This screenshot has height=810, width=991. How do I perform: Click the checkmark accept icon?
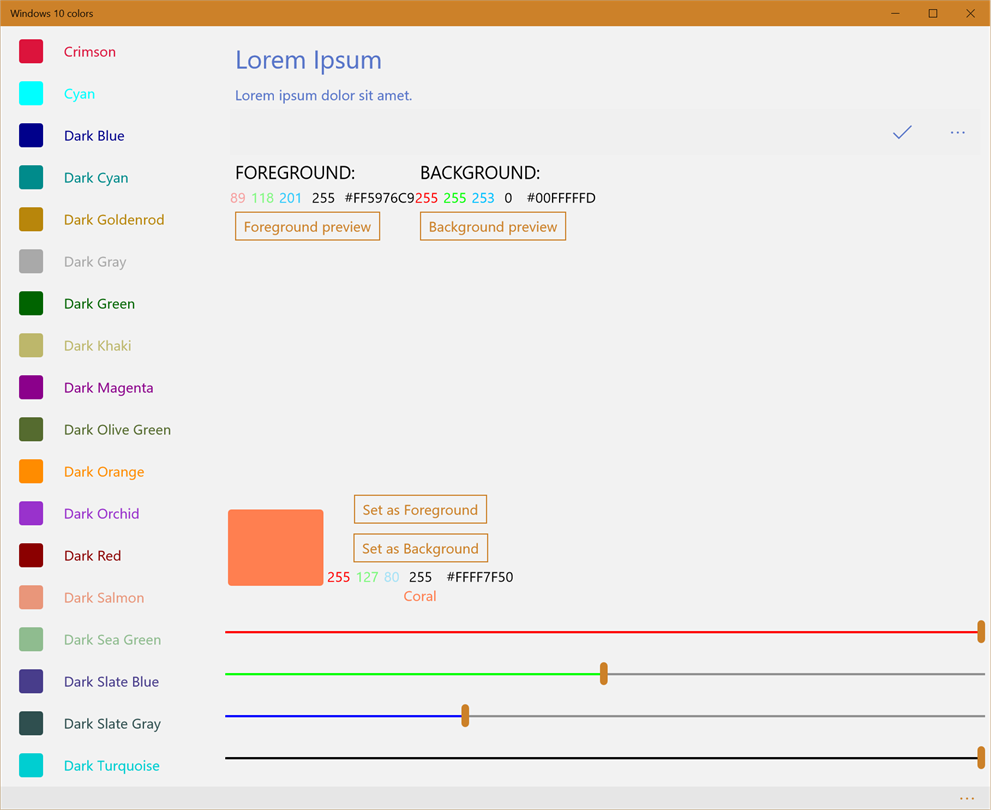click(902, 132)
